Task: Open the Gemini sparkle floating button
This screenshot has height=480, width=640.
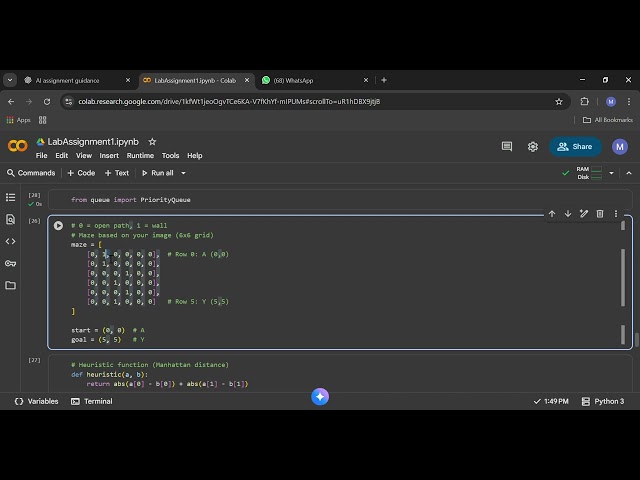Action: pyautogui.click(x=320, y=396)
